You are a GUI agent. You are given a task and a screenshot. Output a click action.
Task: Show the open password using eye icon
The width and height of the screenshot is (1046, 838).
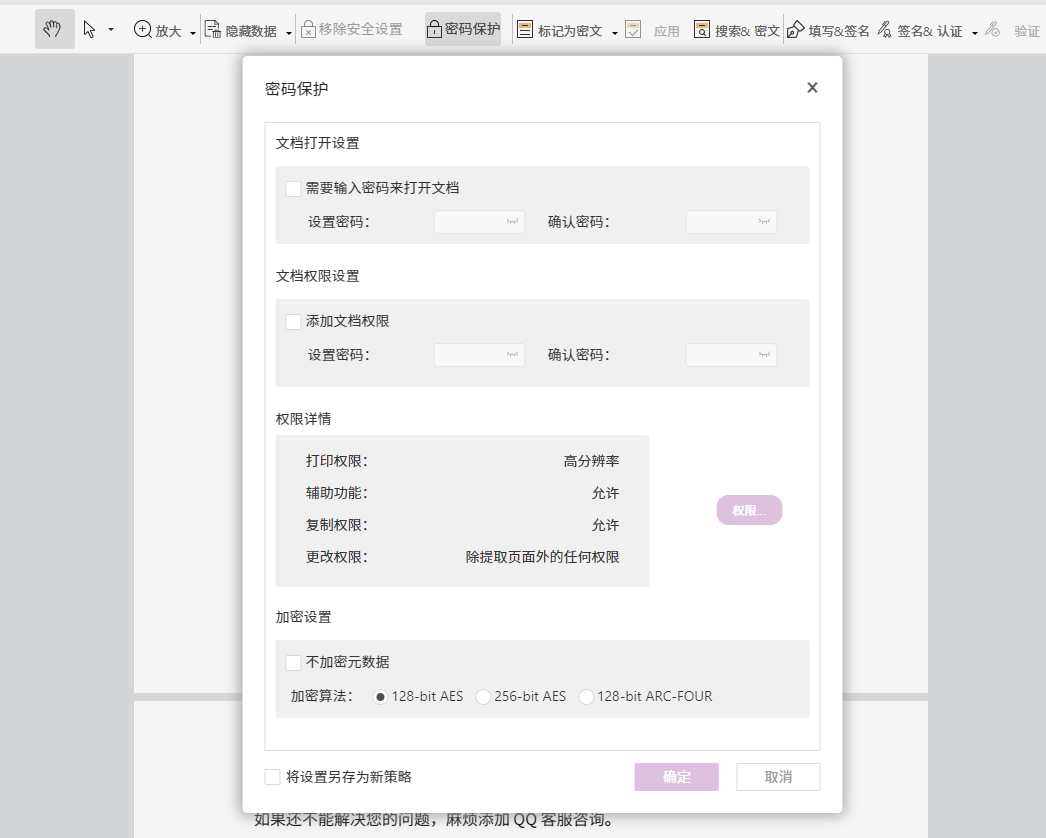pyautogui.click(x=513, y=222)
